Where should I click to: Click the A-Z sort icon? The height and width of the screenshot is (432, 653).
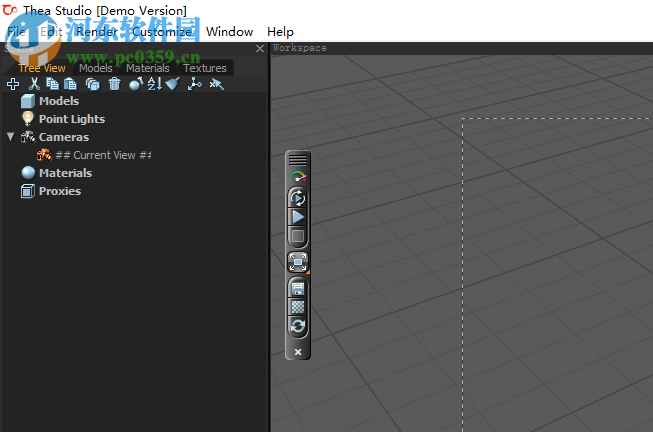tap(155, 84)
